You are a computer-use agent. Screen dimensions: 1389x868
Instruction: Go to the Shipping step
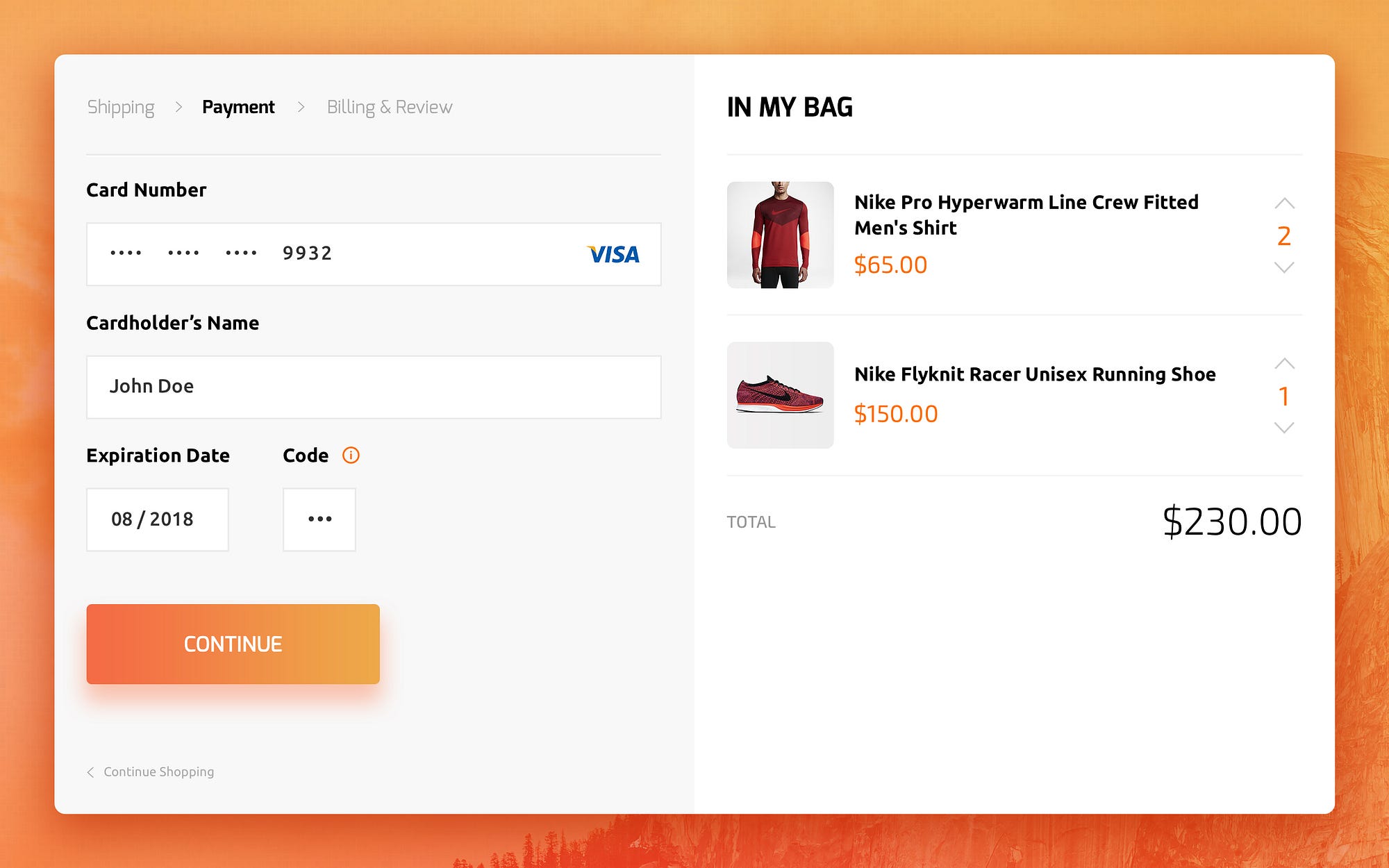[x=121, y=108]
